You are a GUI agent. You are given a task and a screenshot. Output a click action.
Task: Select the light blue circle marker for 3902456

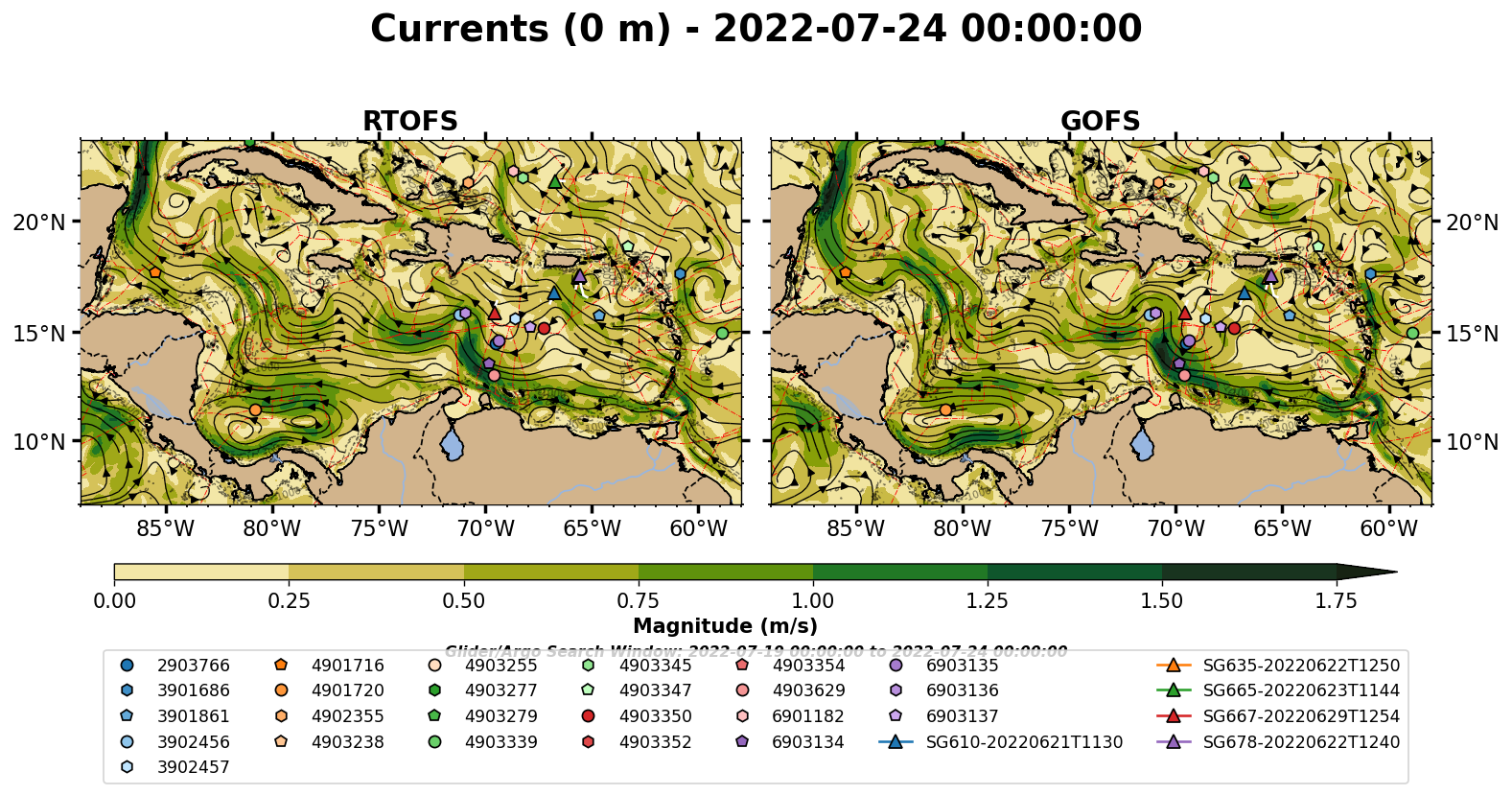tap(128, 741)
